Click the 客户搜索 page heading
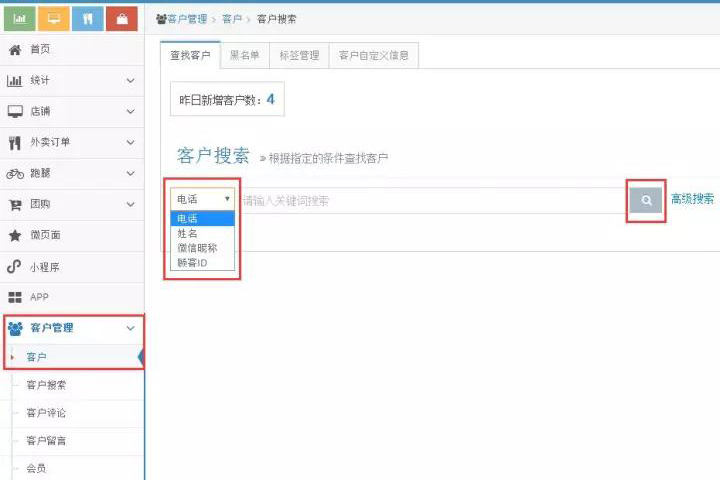Screen dimensions: 720x480 click(214, 156)
